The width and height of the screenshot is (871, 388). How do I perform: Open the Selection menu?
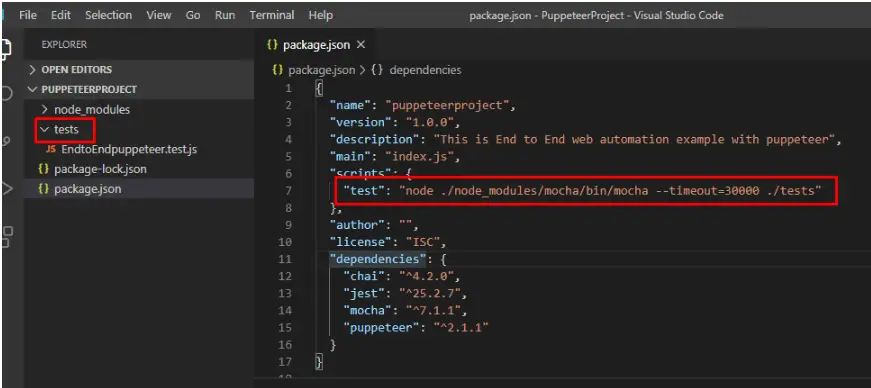[108, 16]
